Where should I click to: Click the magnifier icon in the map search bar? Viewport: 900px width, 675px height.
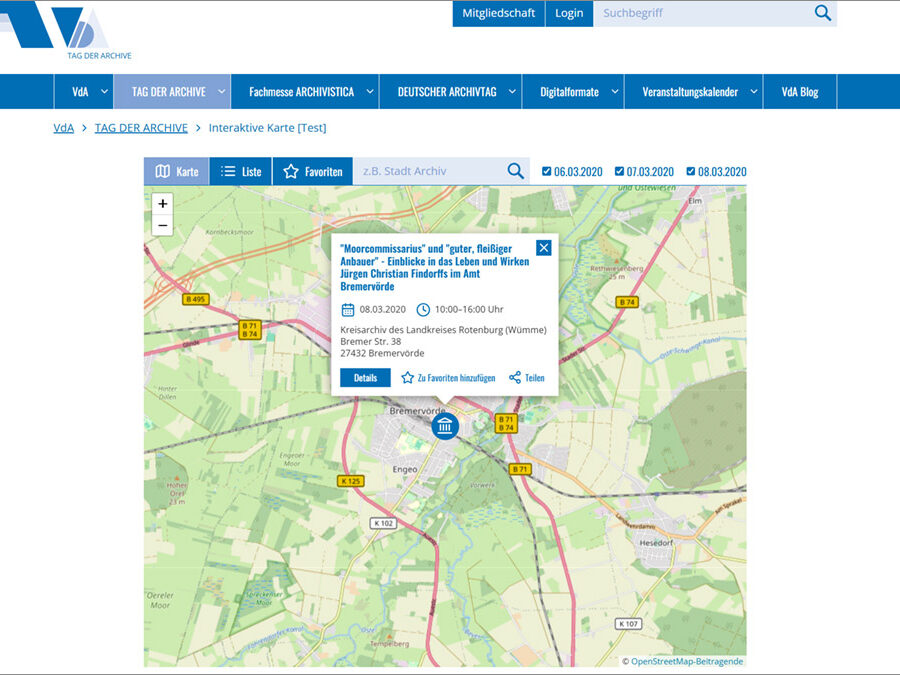515,171
